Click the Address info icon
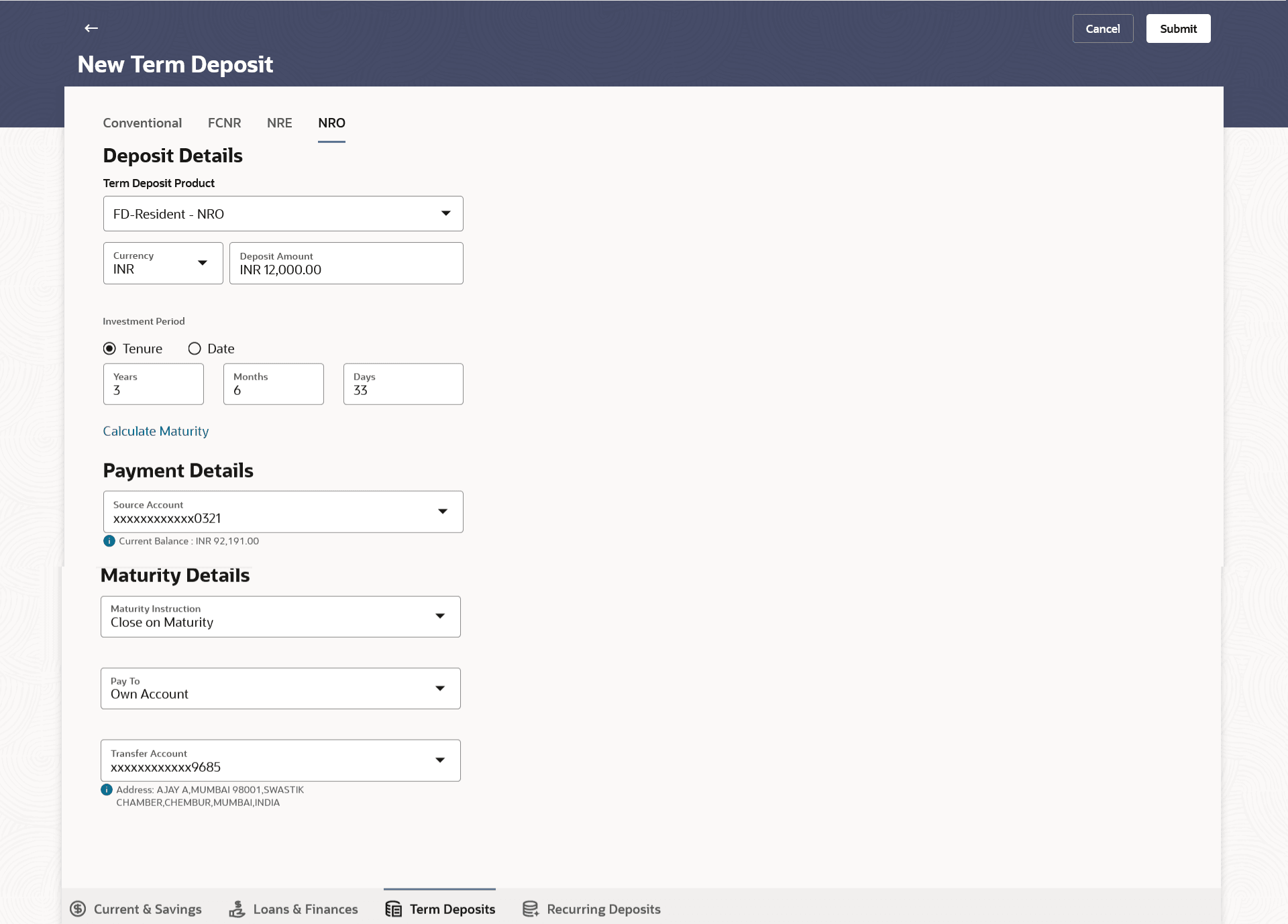Viewport: 1288px width, 924px height. click(107, 790)
